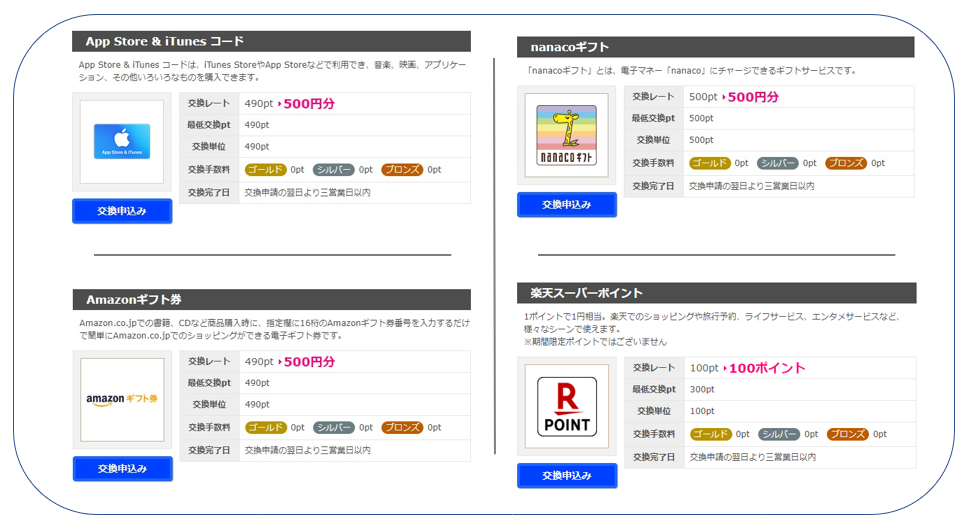The height and width of the screenshot is (524, 966).
Task: Click the Silver badge in nanaco fee row
Action: [777, 163]
